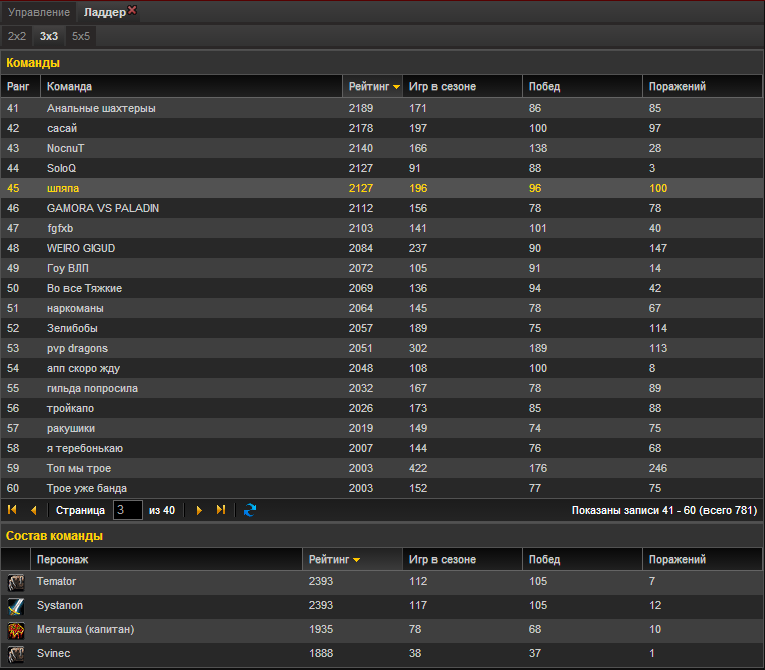Sort teams by Рейтинг column arrow

(397, 87)
